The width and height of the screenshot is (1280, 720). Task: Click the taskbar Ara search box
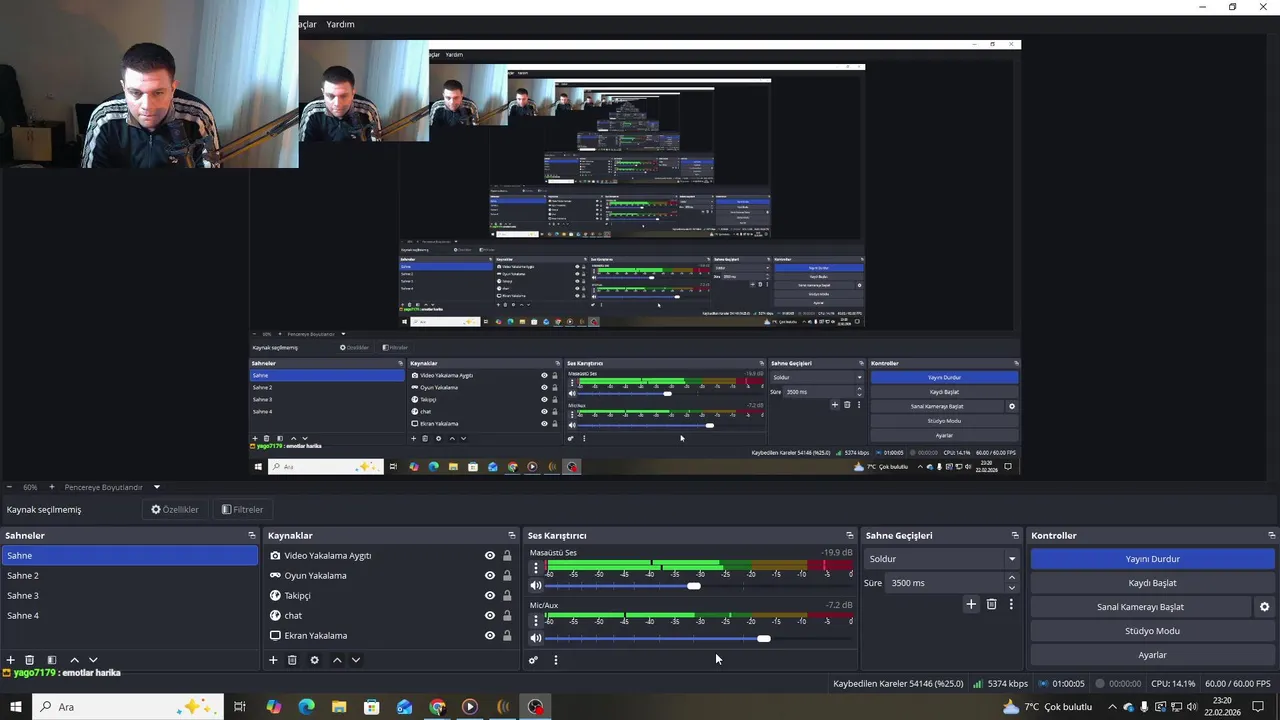(x=128, y=707)
